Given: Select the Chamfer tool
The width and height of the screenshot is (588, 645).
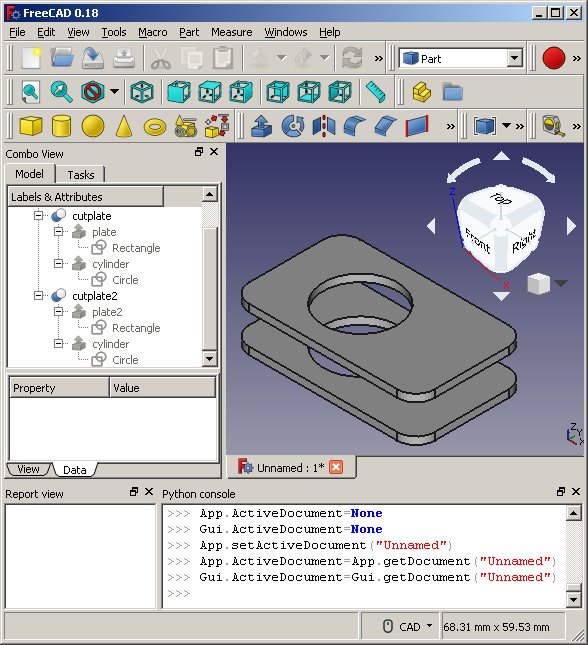Looking at the screenshot, I should tap(386, 126).
